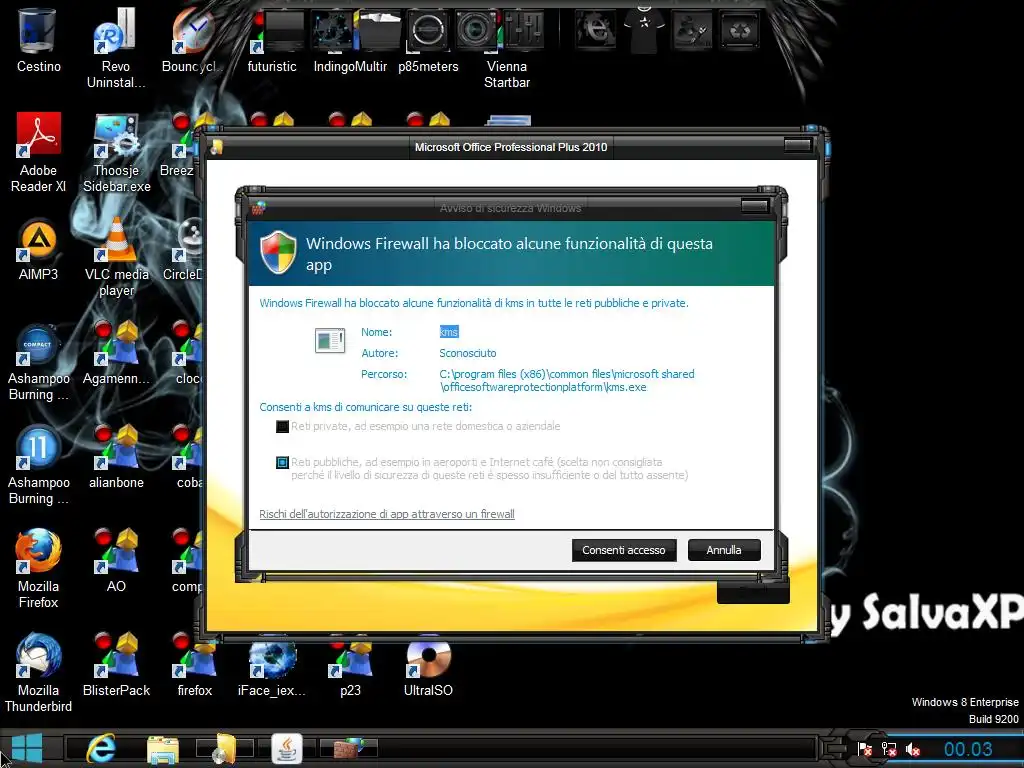
Task: Click the t-shirt icon in top dock
Action: point(644,28)
